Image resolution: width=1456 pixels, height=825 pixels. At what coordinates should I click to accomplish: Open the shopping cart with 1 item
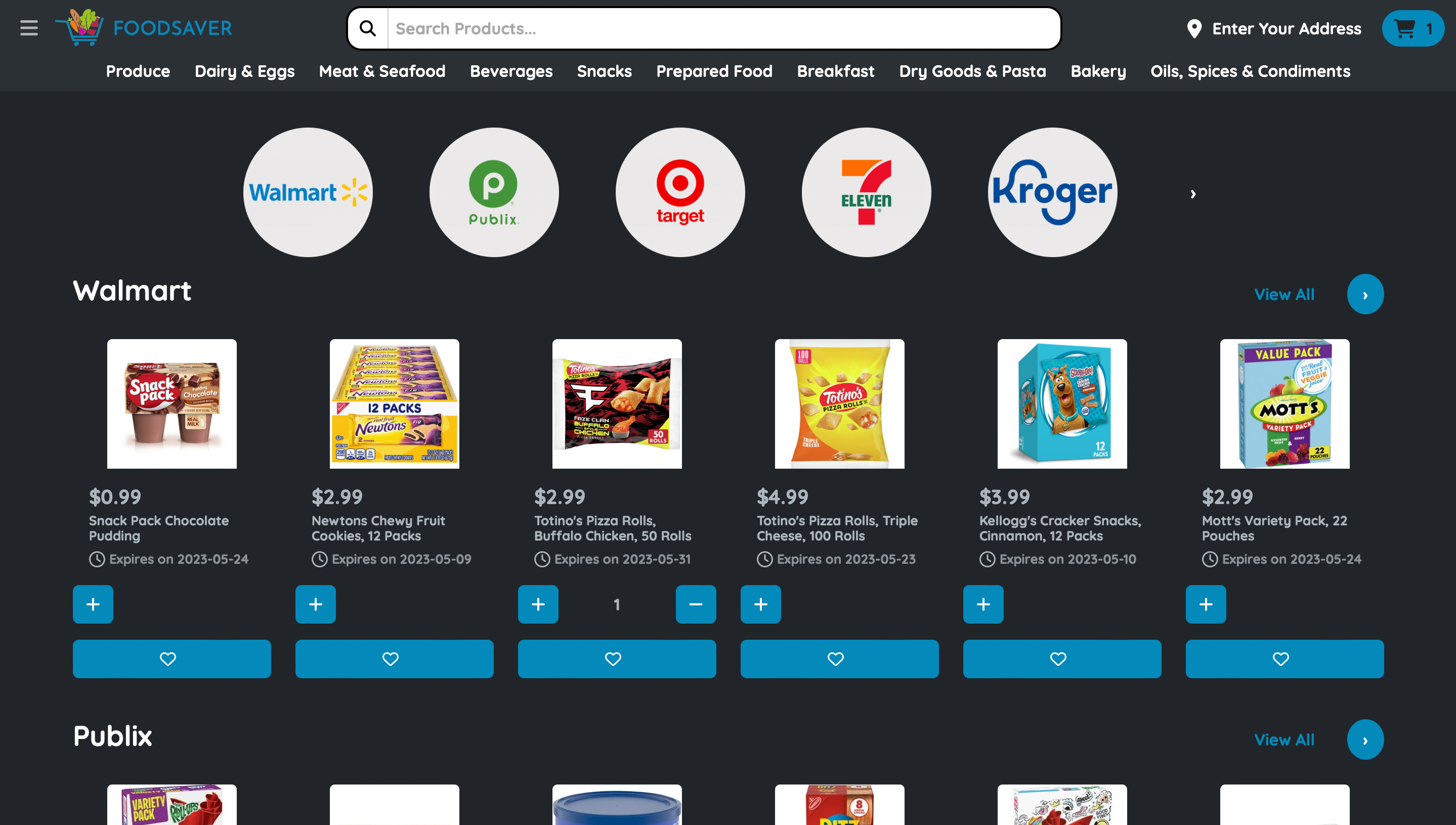tap(1412, 28)
